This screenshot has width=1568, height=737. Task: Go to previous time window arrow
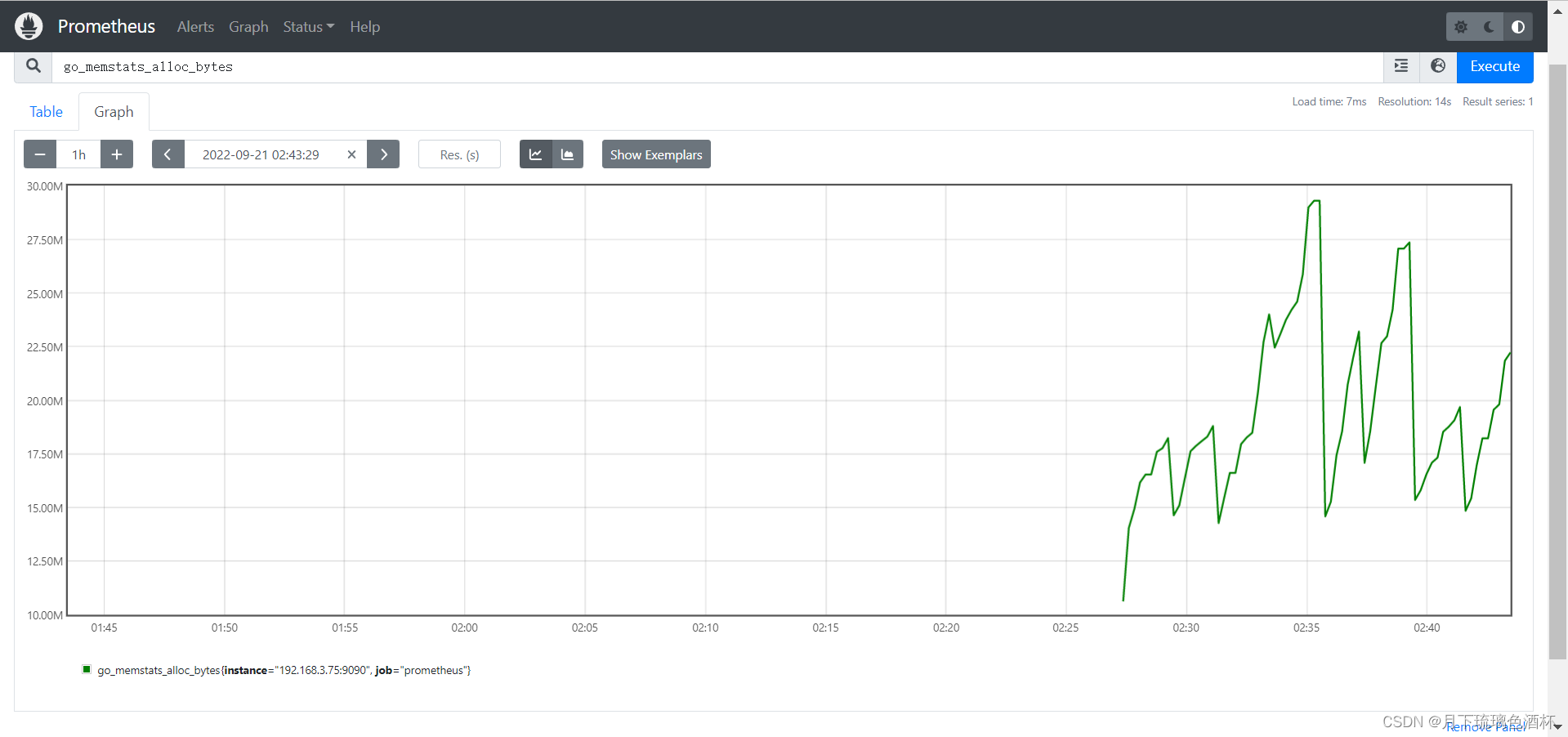click(168, 154)
